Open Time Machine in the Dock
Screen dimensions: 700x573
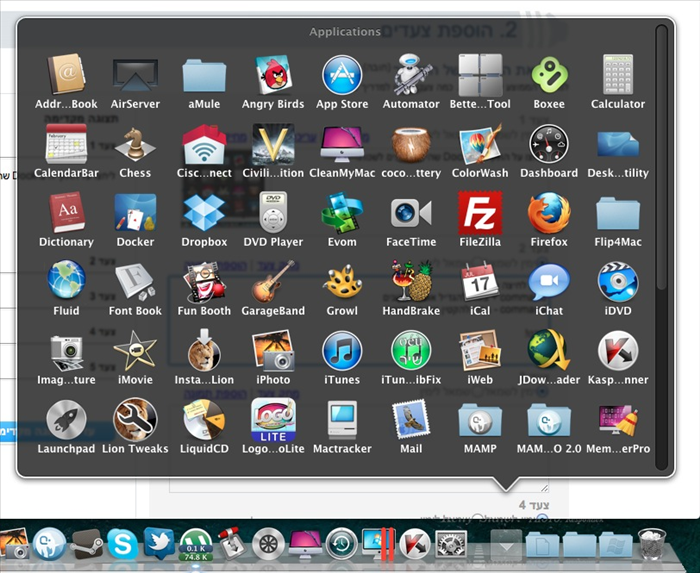[342, 544]
